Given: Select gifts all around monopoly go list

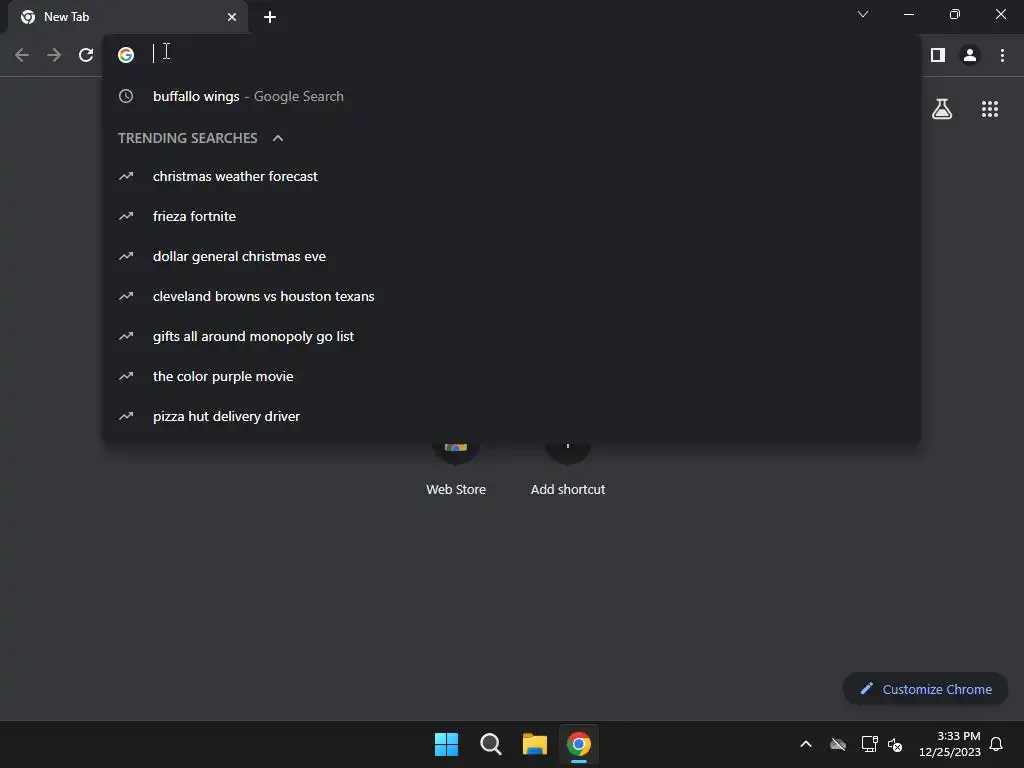Looking at the screenshot, I should click(x=512, y=336).
